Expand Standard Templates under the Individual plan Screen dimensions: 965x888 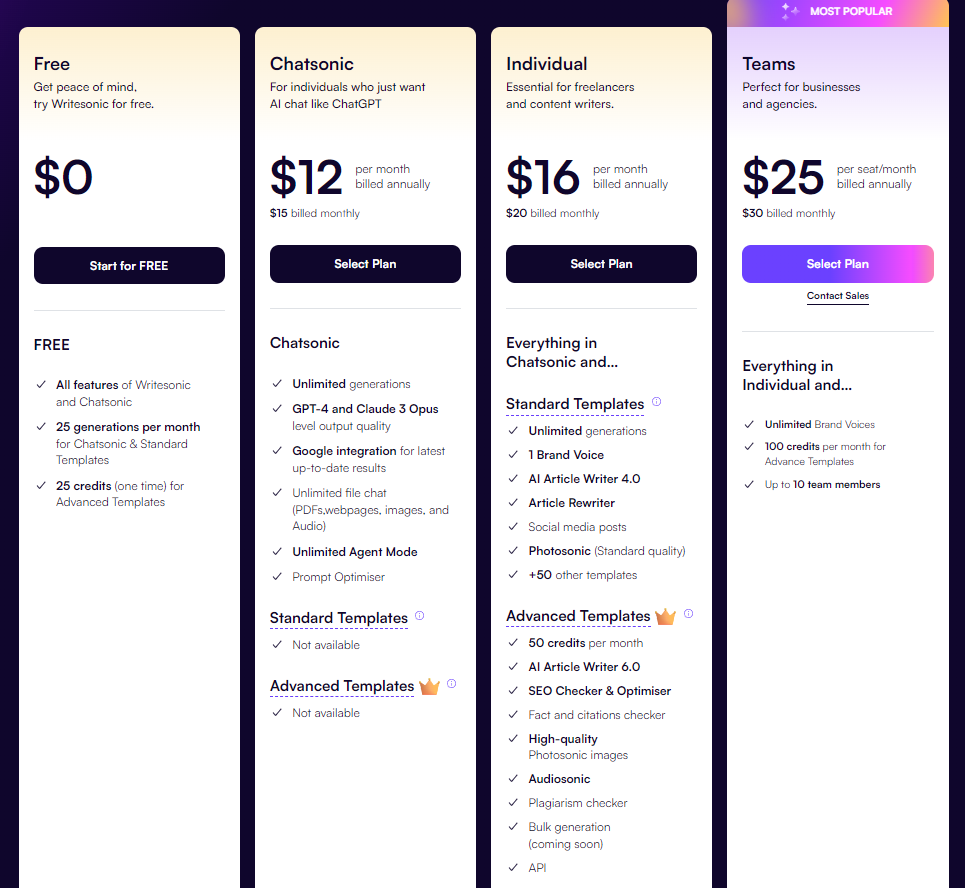(575, 403)
